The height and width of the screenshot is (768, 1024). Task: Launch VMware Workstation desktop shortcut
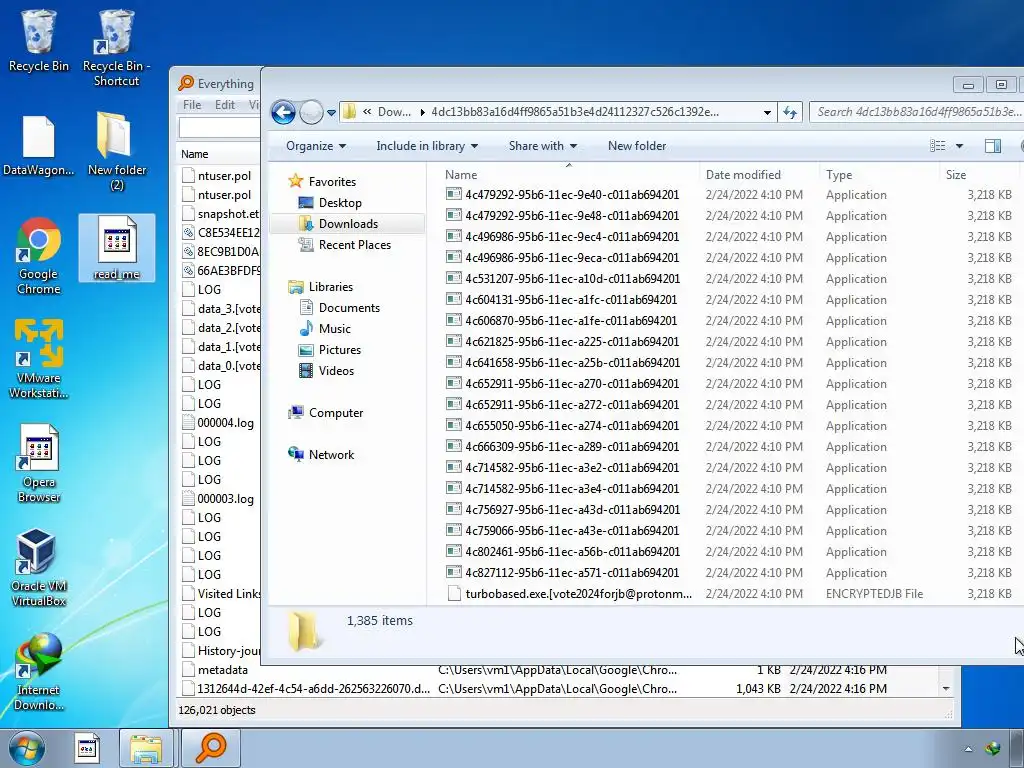[x=39, y=359]
